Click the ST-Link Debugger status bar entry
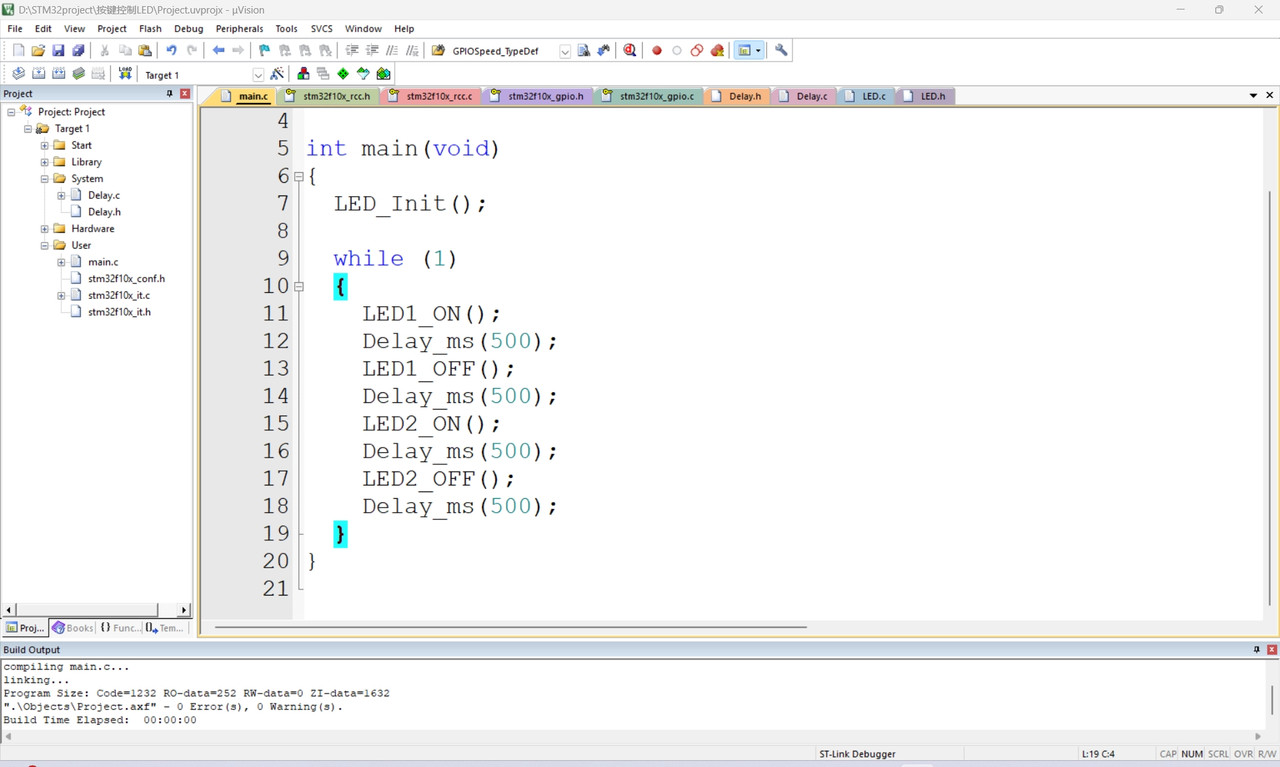Screen dimensions: 1280x767 pos(857,754)
